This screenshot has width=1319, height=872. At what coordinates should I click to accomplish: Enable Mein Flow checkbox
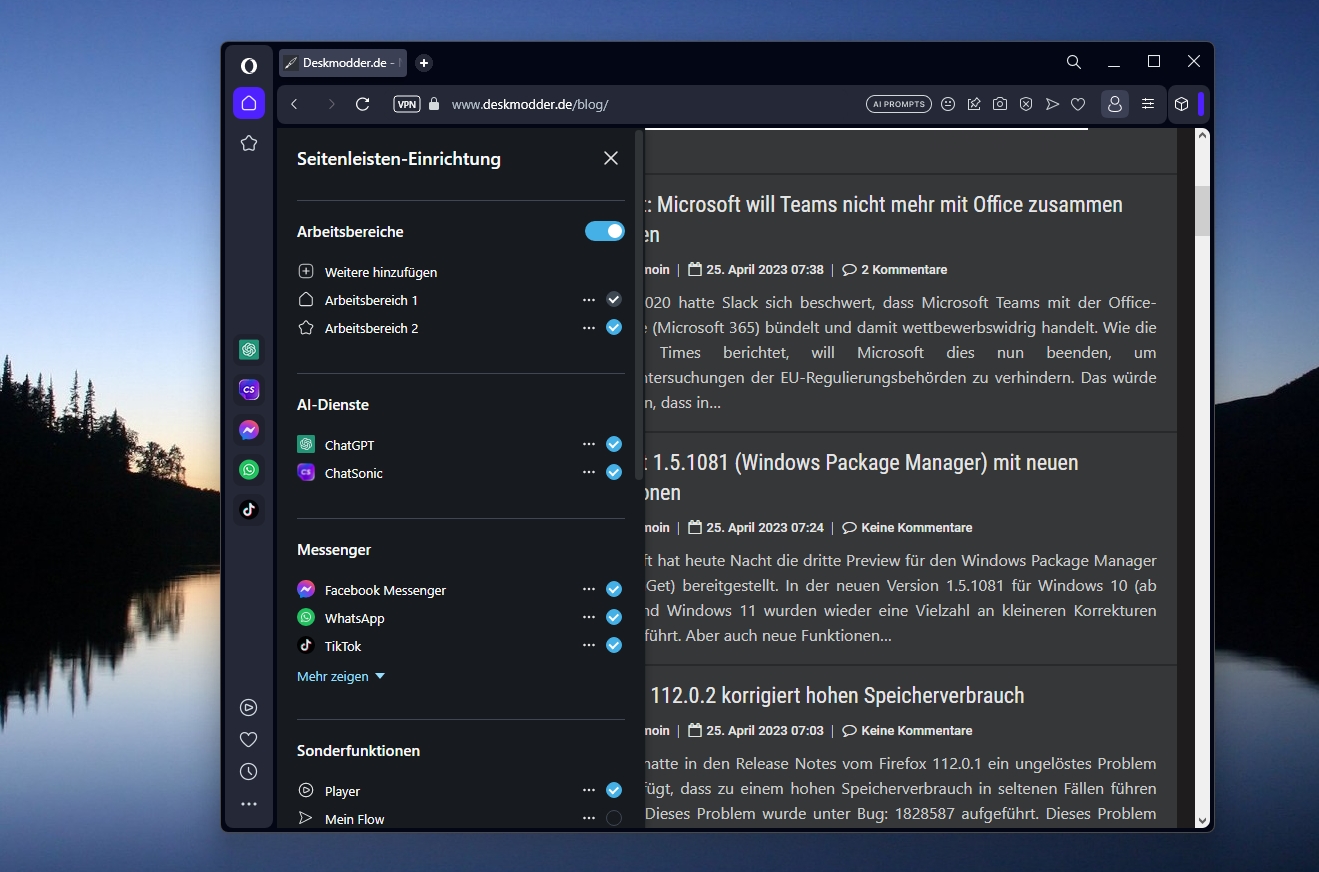coord(614,818)
